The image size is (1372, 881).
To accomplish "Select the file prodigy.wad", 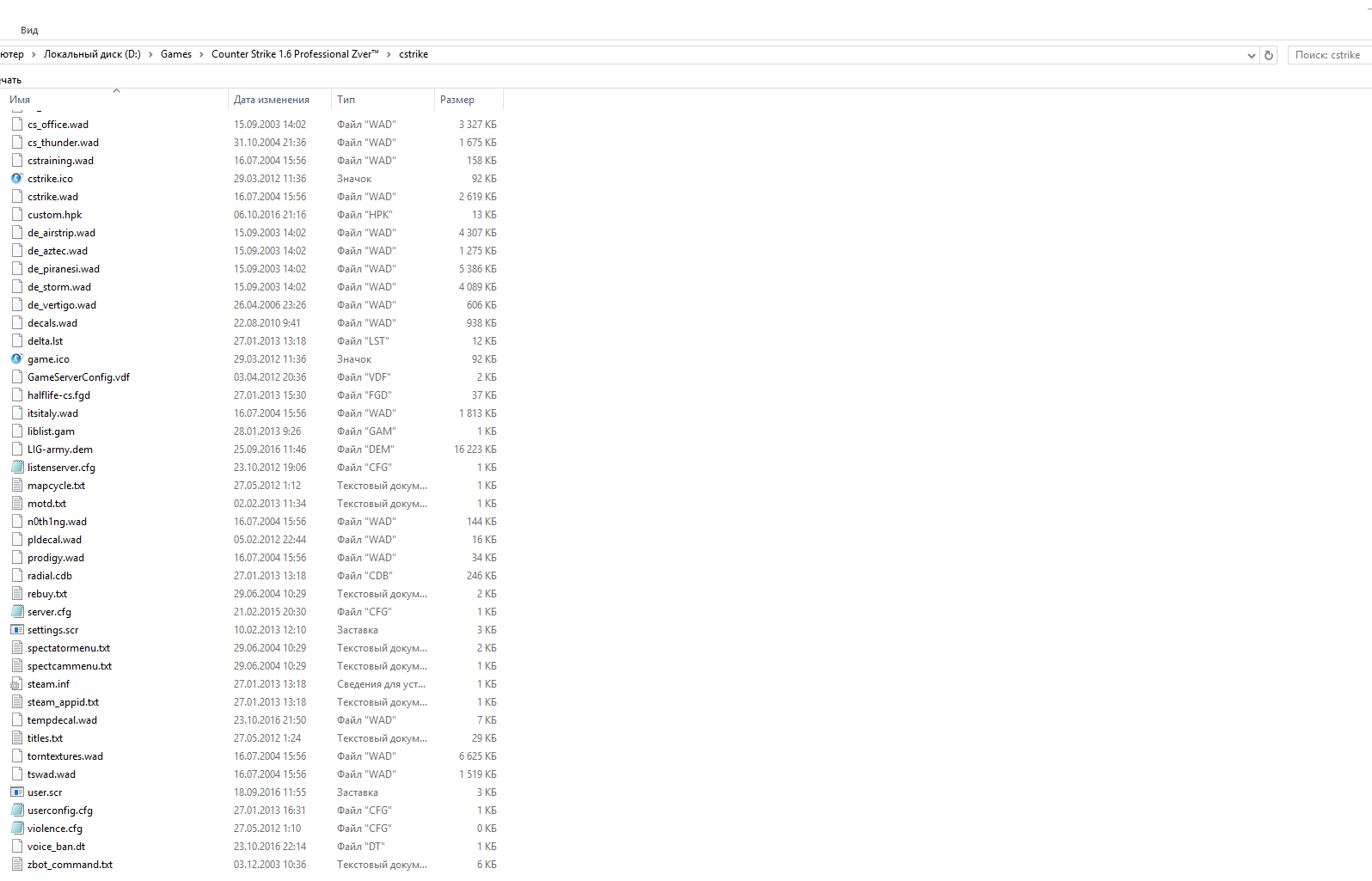I will click(56, 558).
